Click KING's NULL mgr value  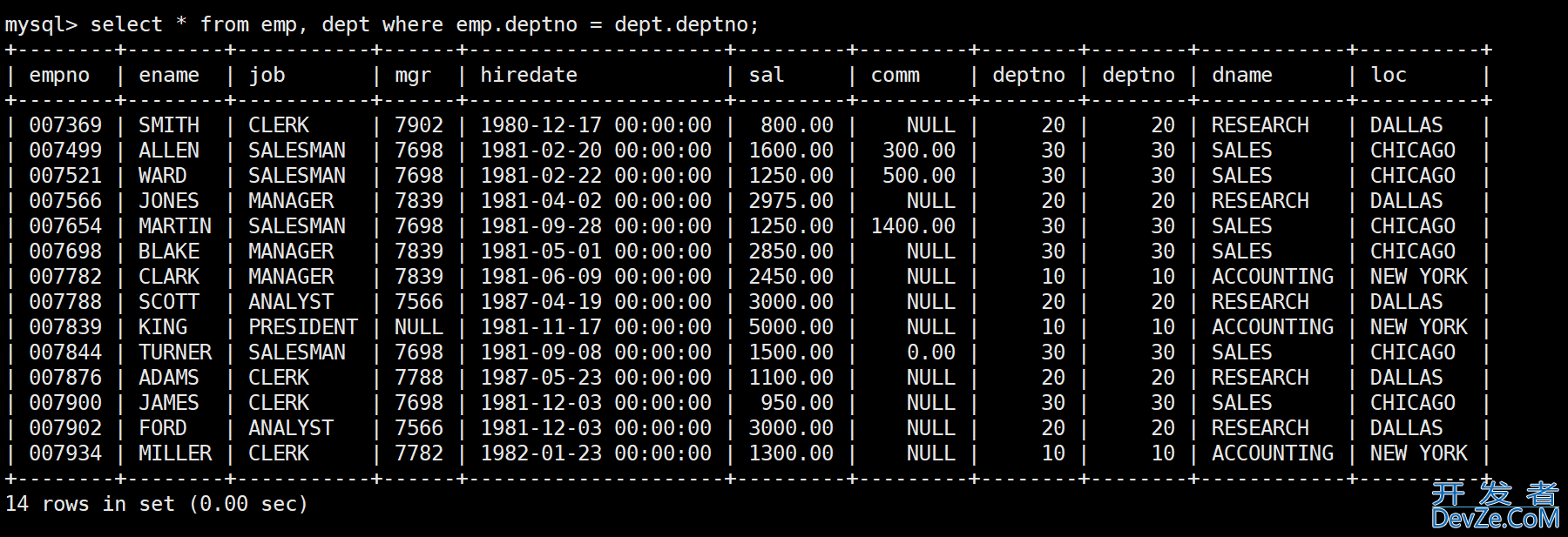[x=419, y=327]
